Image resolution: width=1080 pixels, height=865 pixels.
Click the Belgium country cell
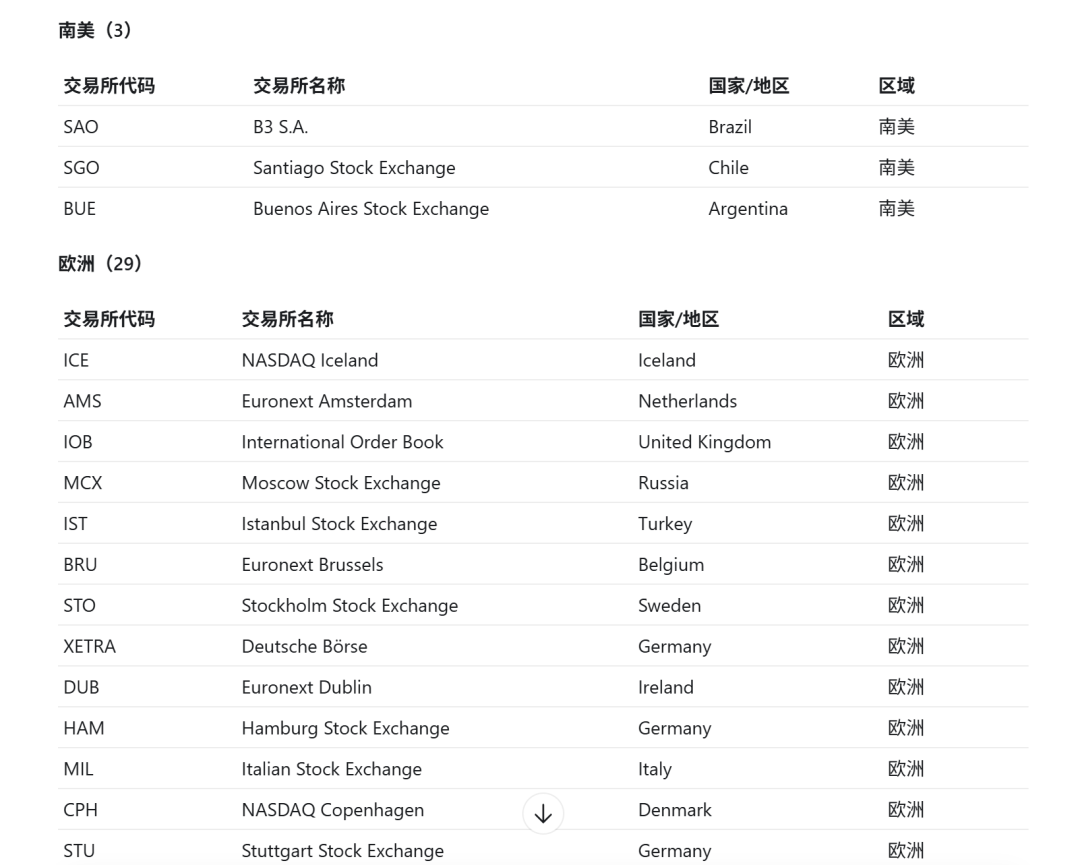click(x=671, y=565)
